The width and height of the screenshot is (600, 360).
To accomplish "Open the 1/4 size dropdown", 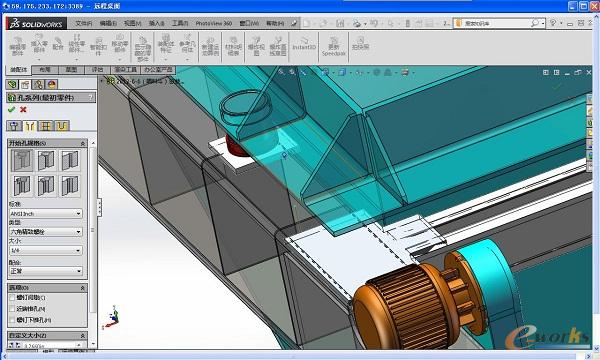I will (46, 251).
